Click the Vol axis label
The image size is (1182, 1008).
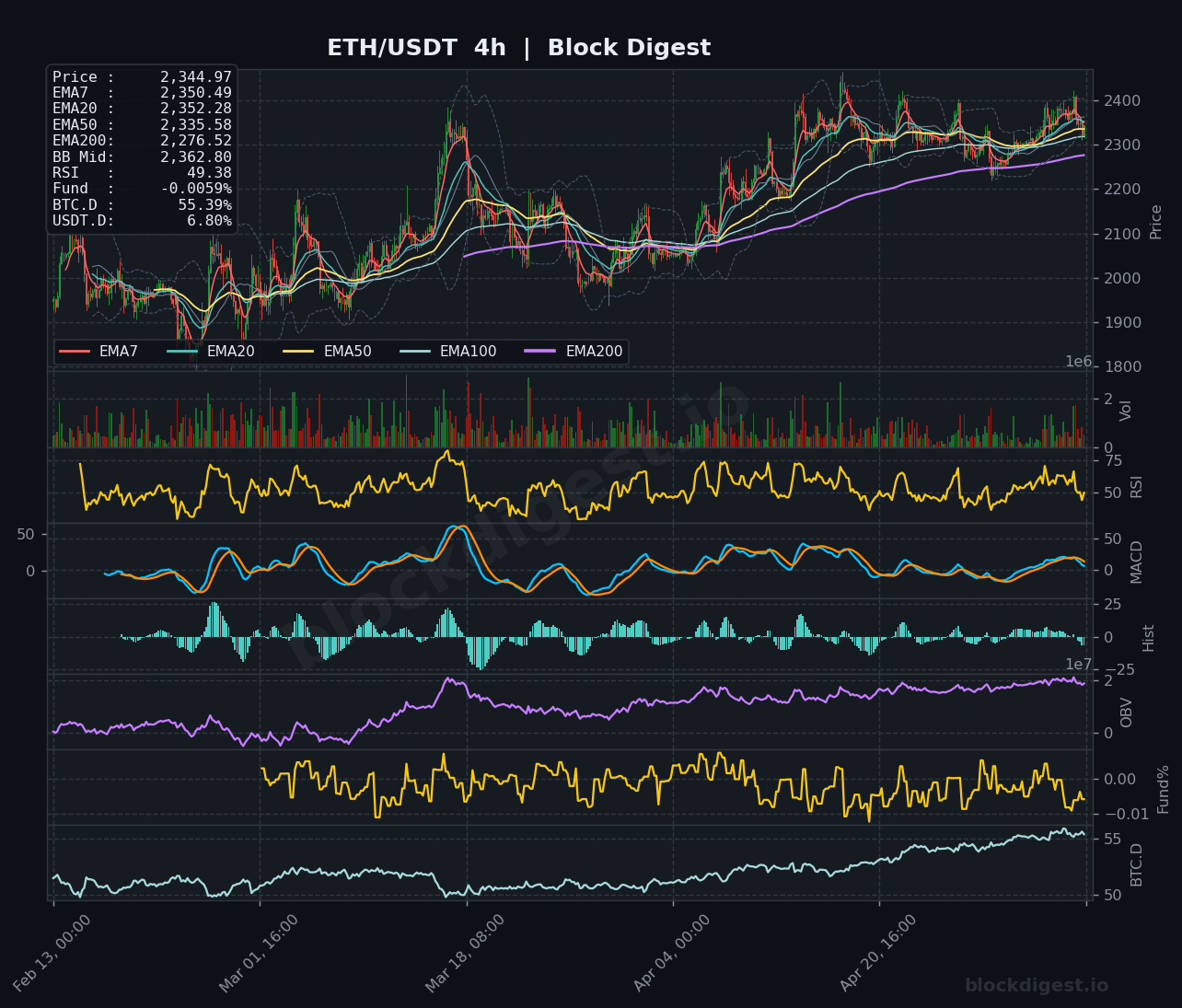(x=1126, y=411)
